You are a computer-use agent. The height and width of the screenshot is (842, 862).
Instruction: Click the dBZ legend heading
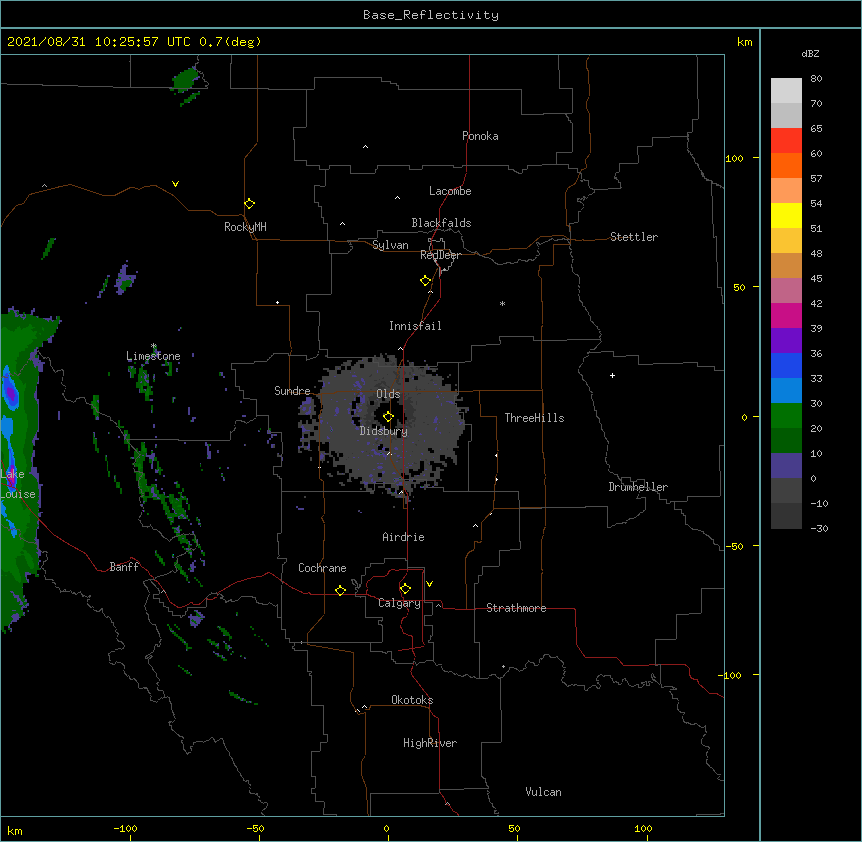pos(810,53)
